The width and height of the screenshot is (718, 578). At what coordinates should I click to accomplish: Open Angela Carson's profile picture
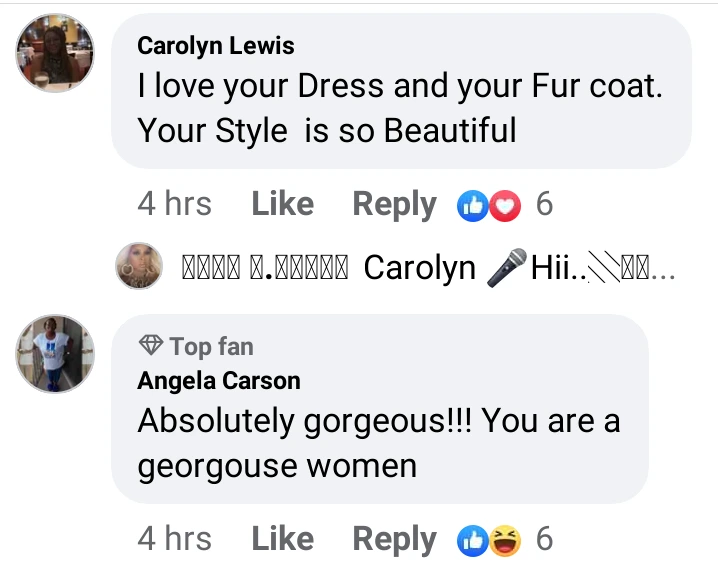[55, 354]
